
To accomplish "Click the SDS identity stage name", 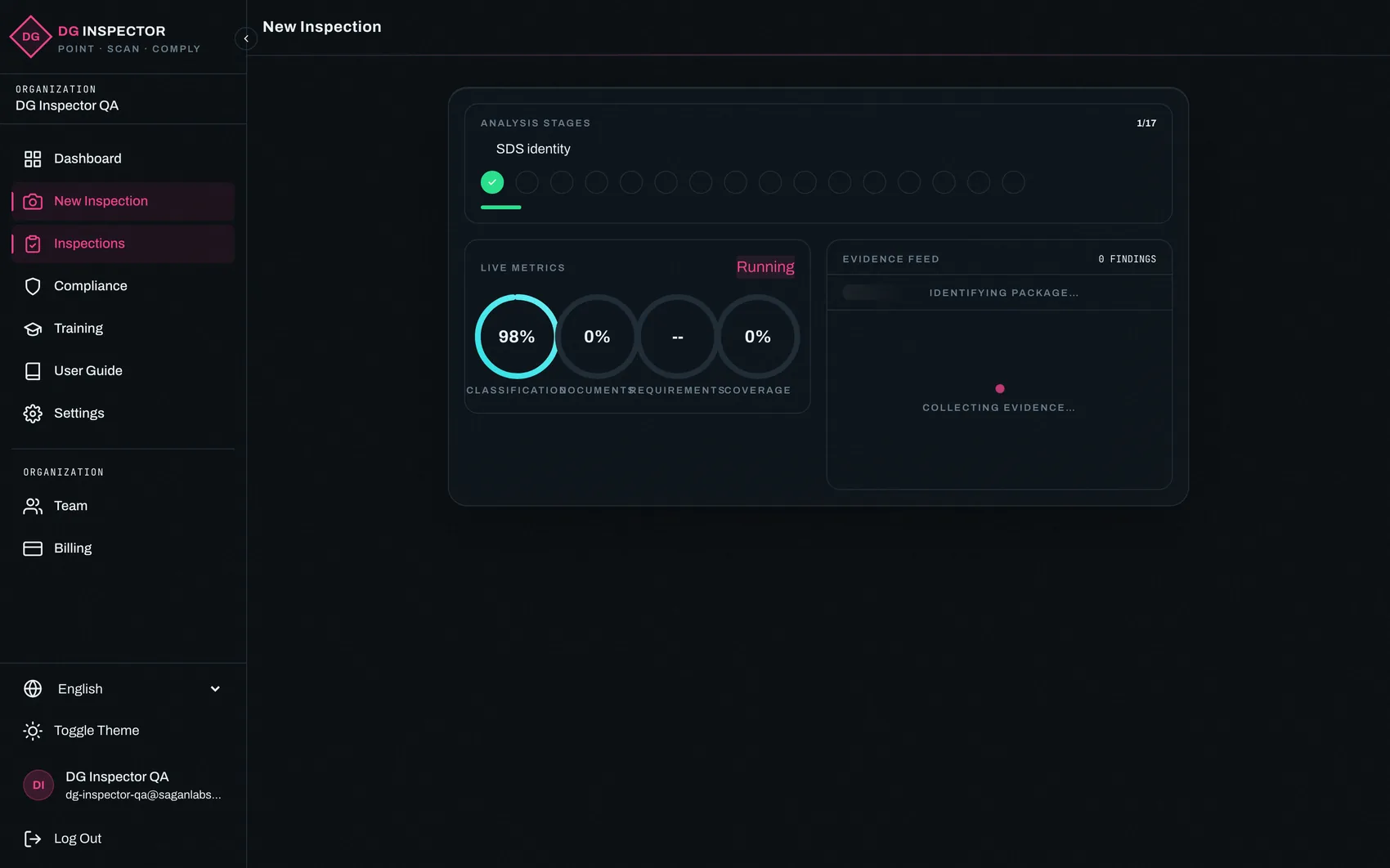I will coord(533,149).
